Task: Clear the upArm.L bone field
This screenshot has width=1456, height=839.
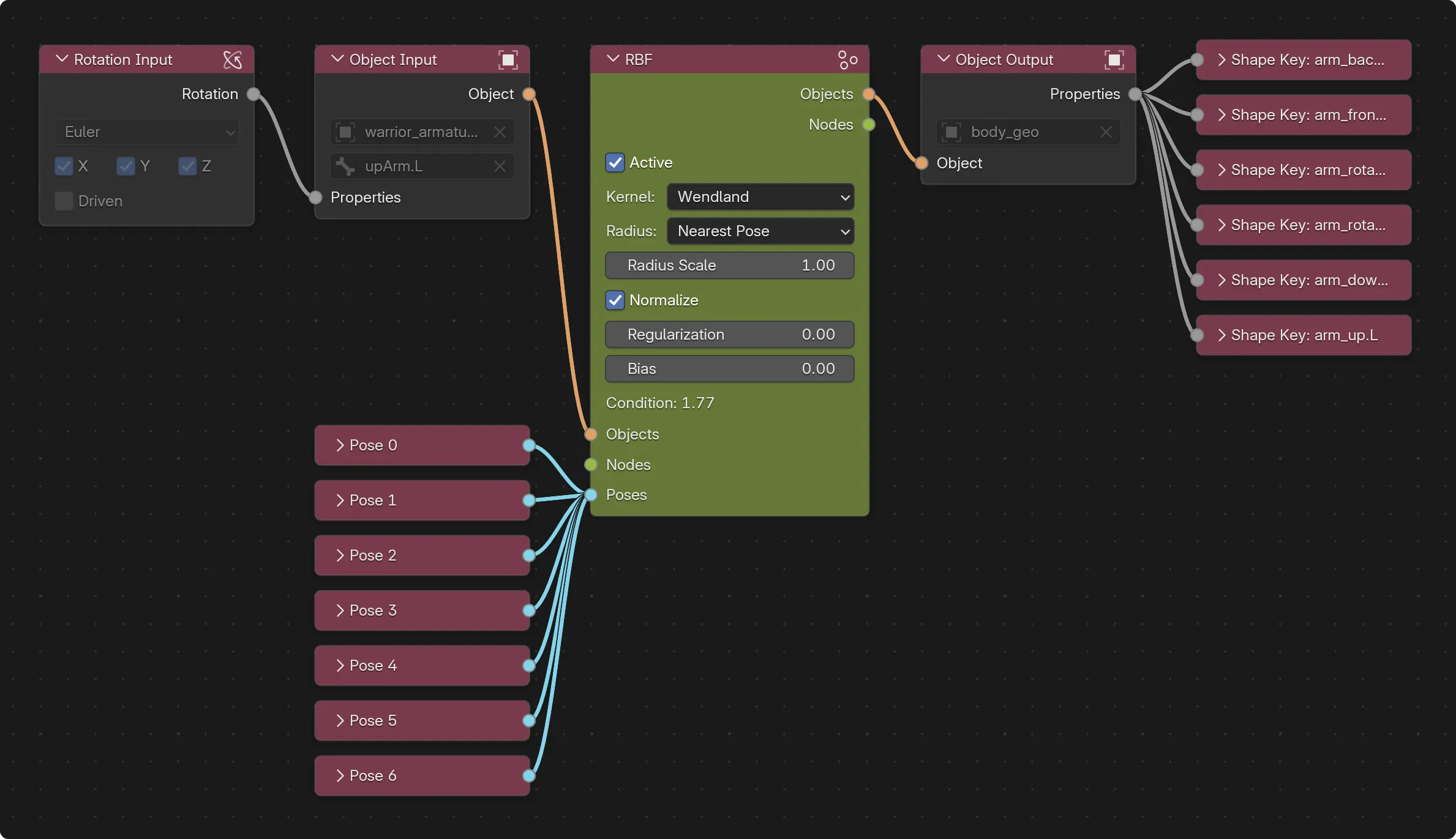Action: point(500,166)
